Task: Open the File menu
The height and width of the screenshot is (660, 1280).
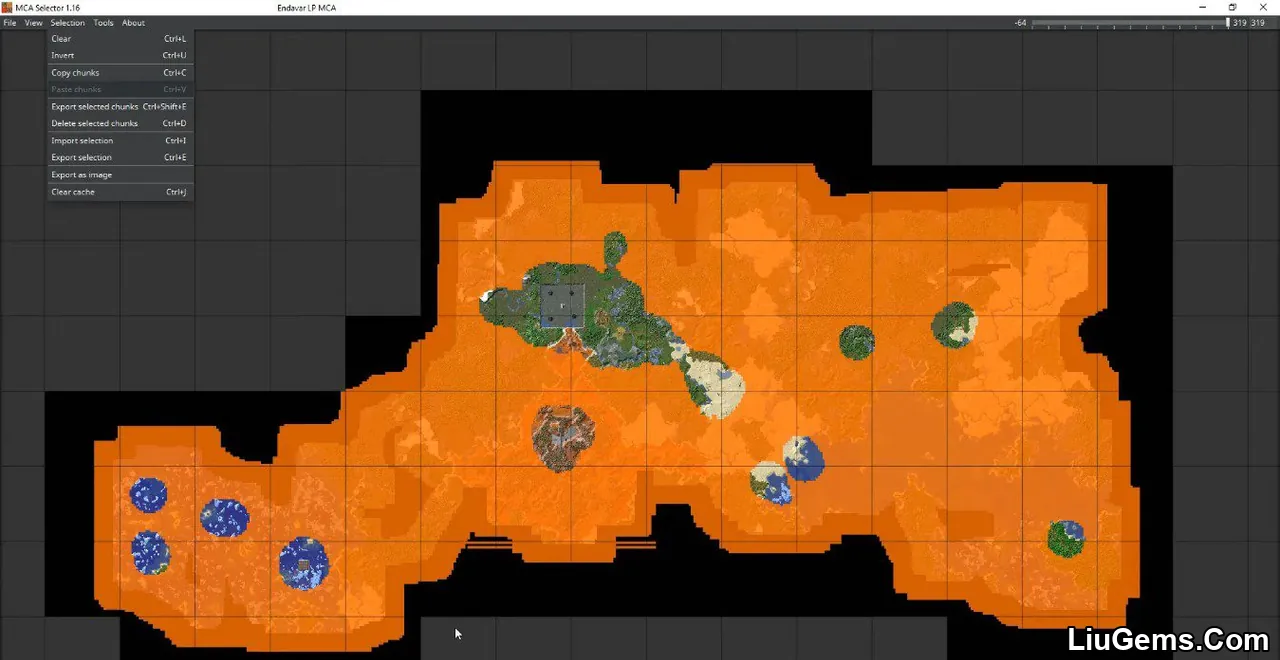Action: tap(10, 23)
